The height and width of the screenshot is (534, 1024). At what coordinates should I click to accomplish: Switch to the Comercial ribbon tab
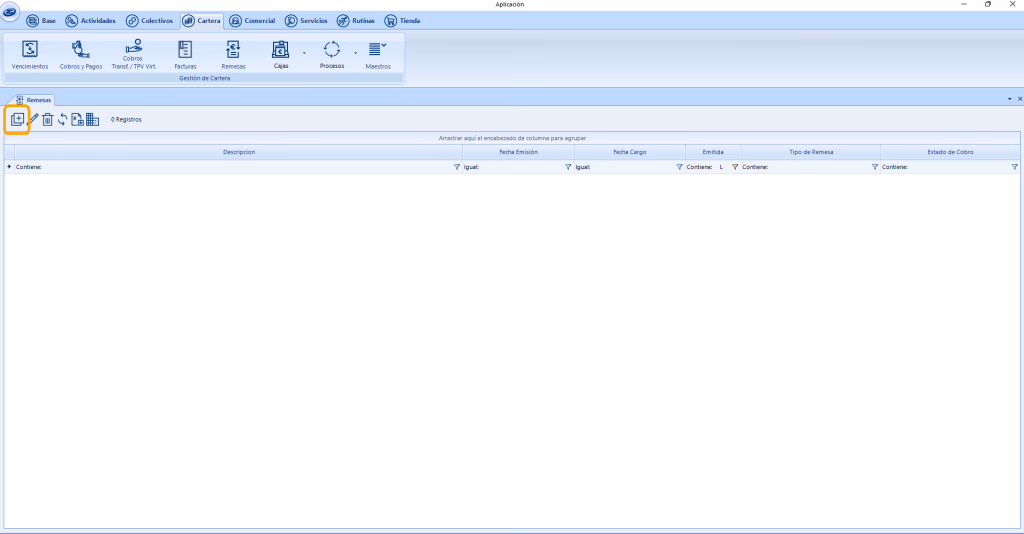(x=252, y=20)
